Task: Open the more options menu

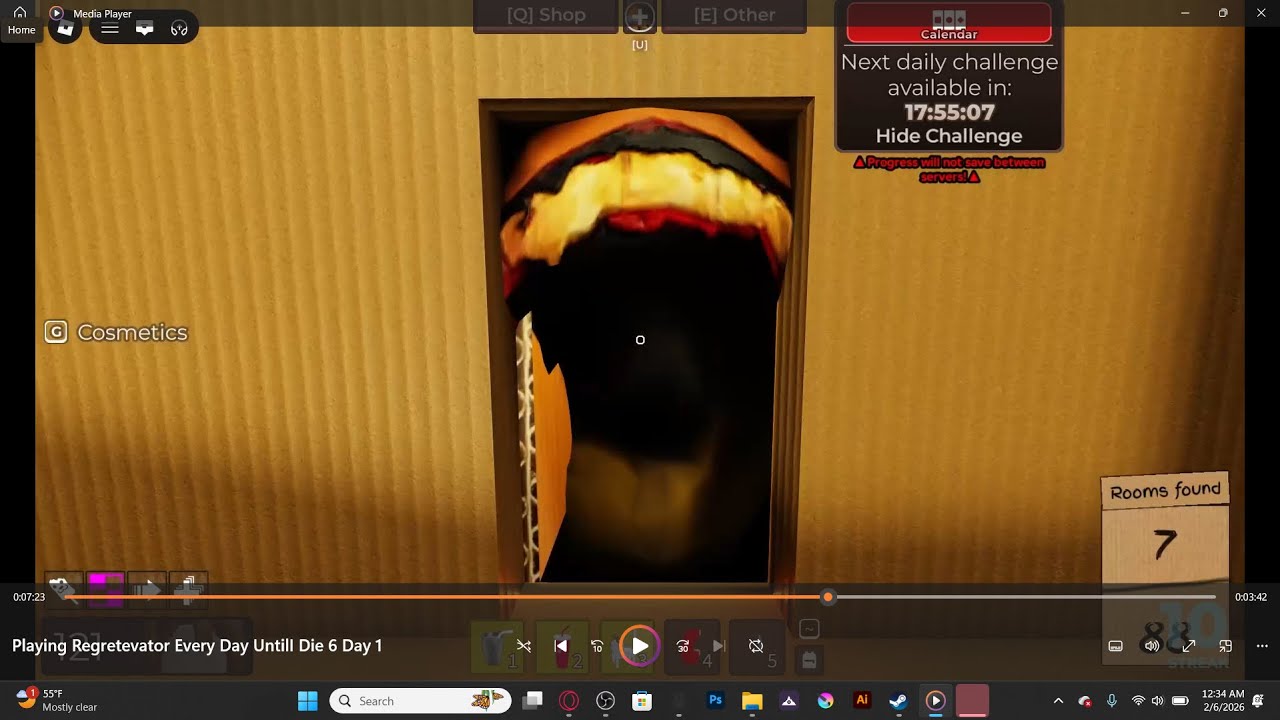Action: pyautogui.click(x=1262, y=646)
